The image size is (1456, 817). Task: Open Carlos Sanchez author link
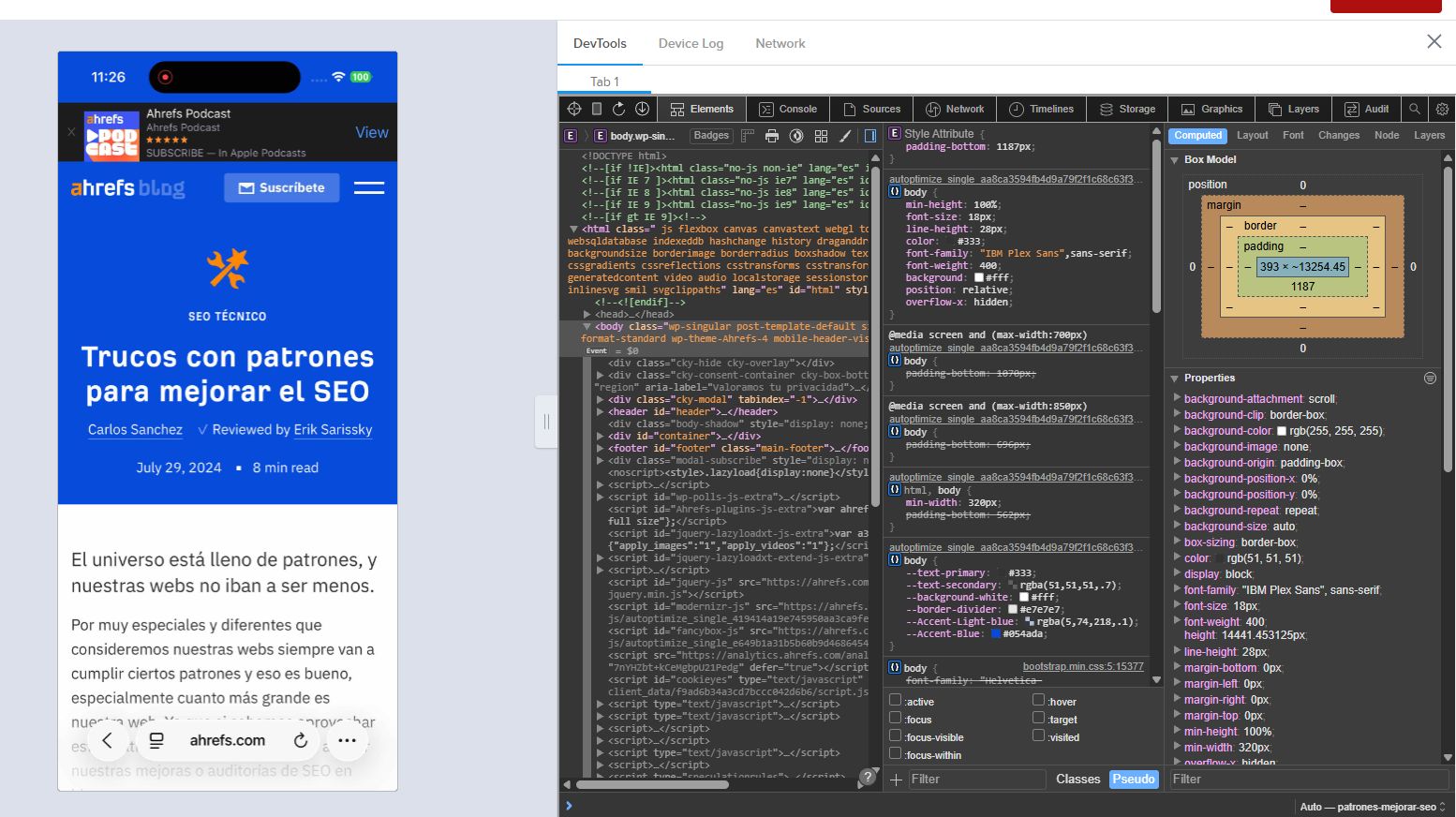(x=135, y=429)
